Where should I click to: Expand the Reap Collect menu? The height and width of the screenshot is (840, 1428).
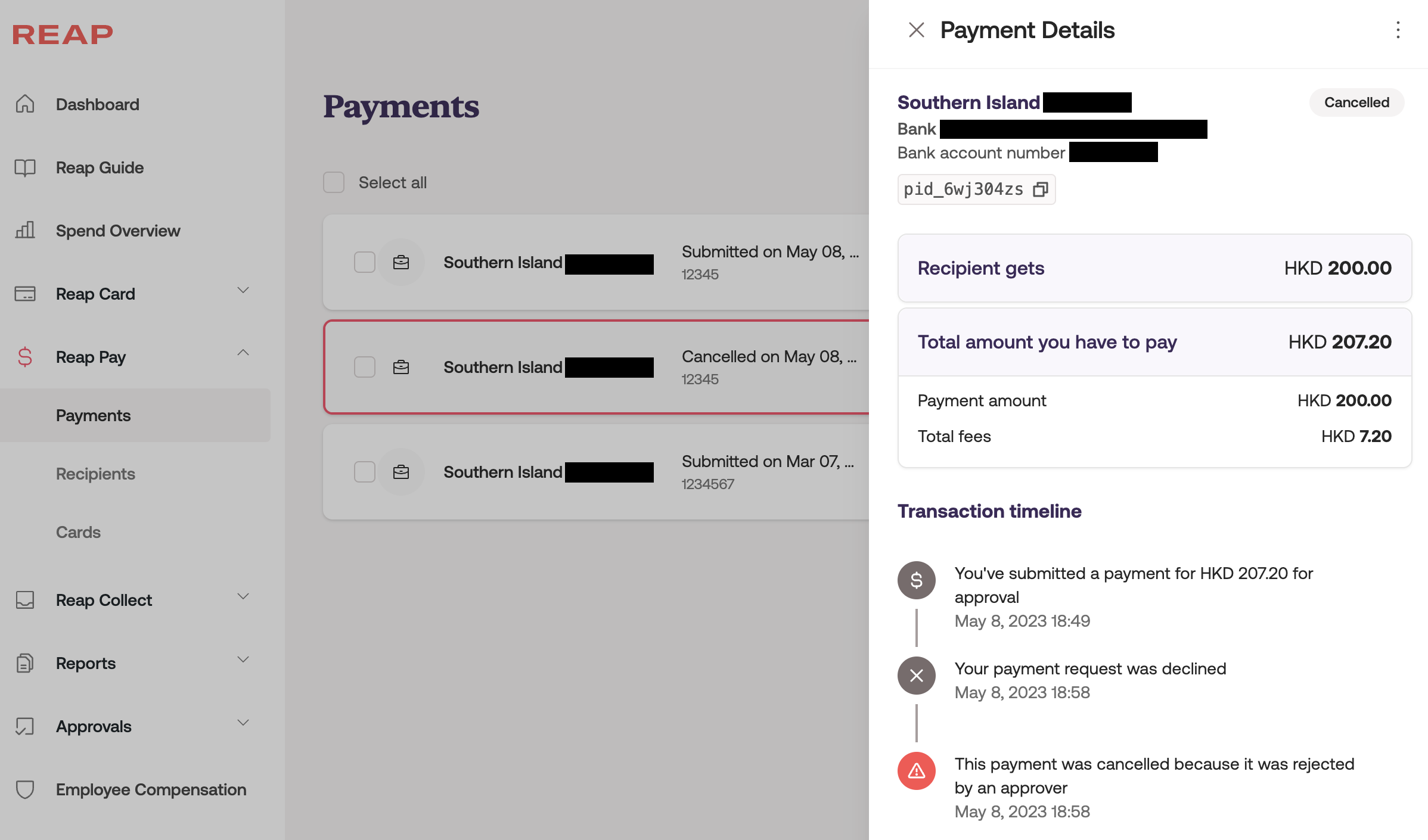click(243, 597)
